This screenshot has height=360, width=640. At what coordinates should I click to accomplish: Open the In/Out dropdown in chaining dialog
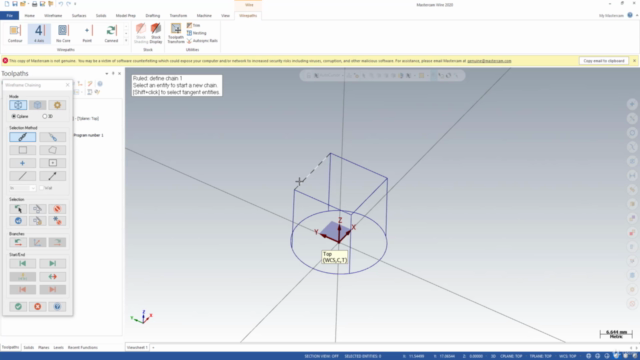point(22,188)
